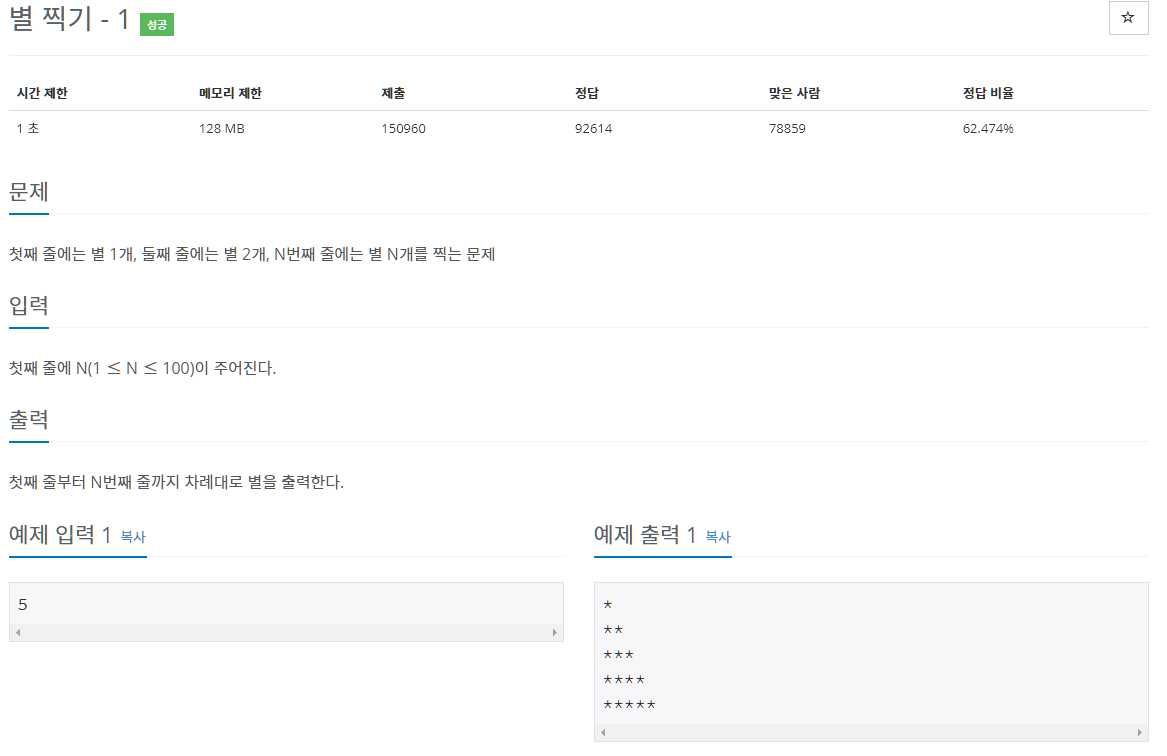Click the green 성공 badge

coord(156,25)
